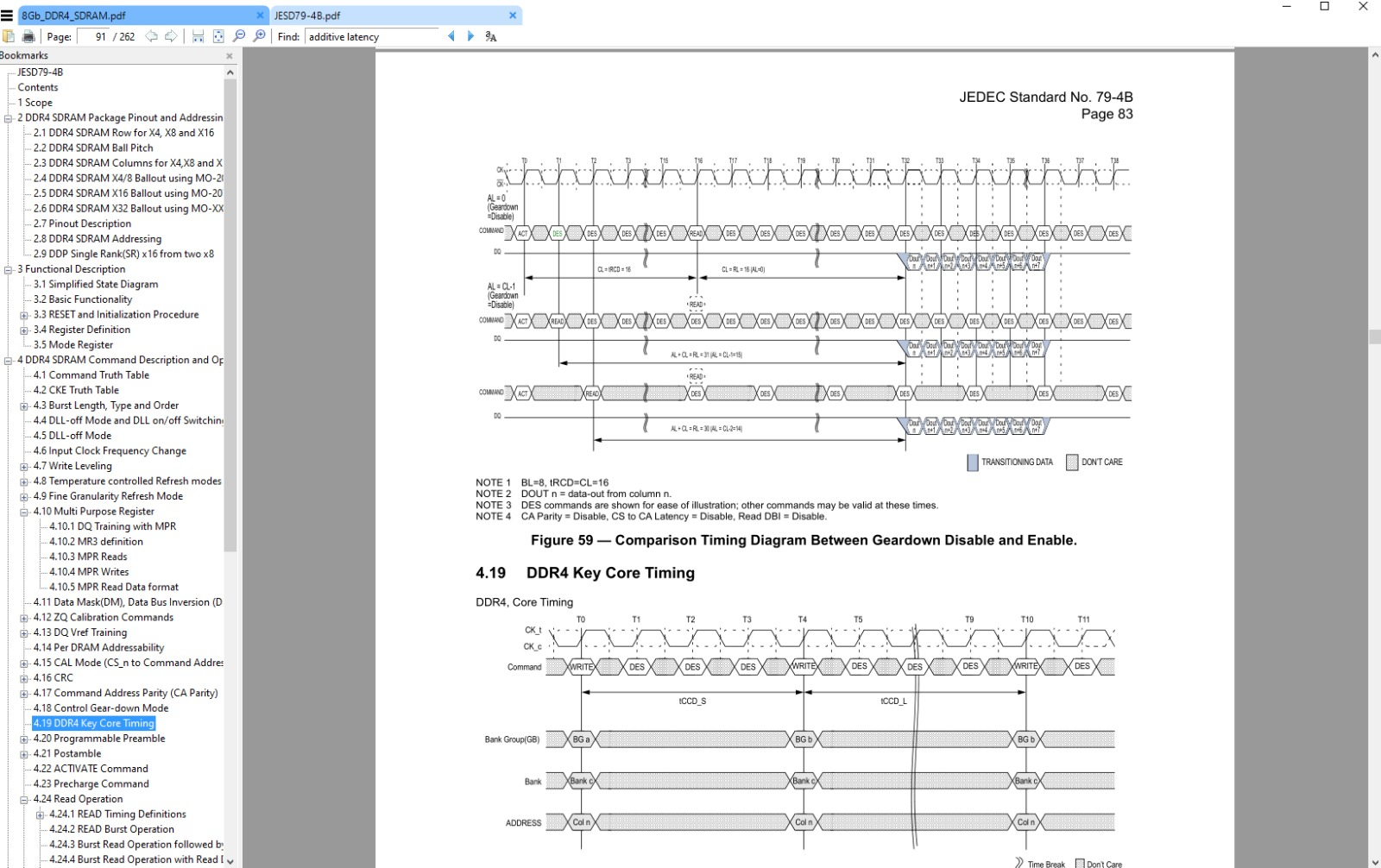The height and width of the screenshot is (868, 1381).
Task: Find next match with right blue arrow
Action: 470,36
